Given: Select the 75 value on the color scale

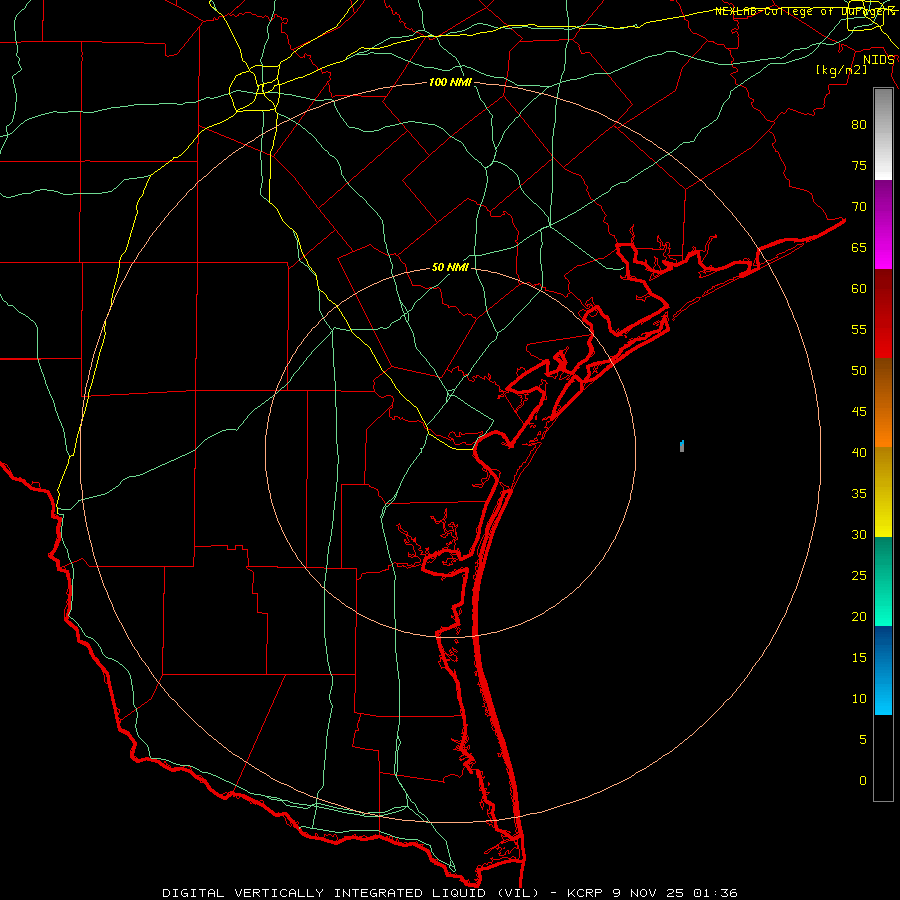Looking at the screenshot, I should point(859,165).
